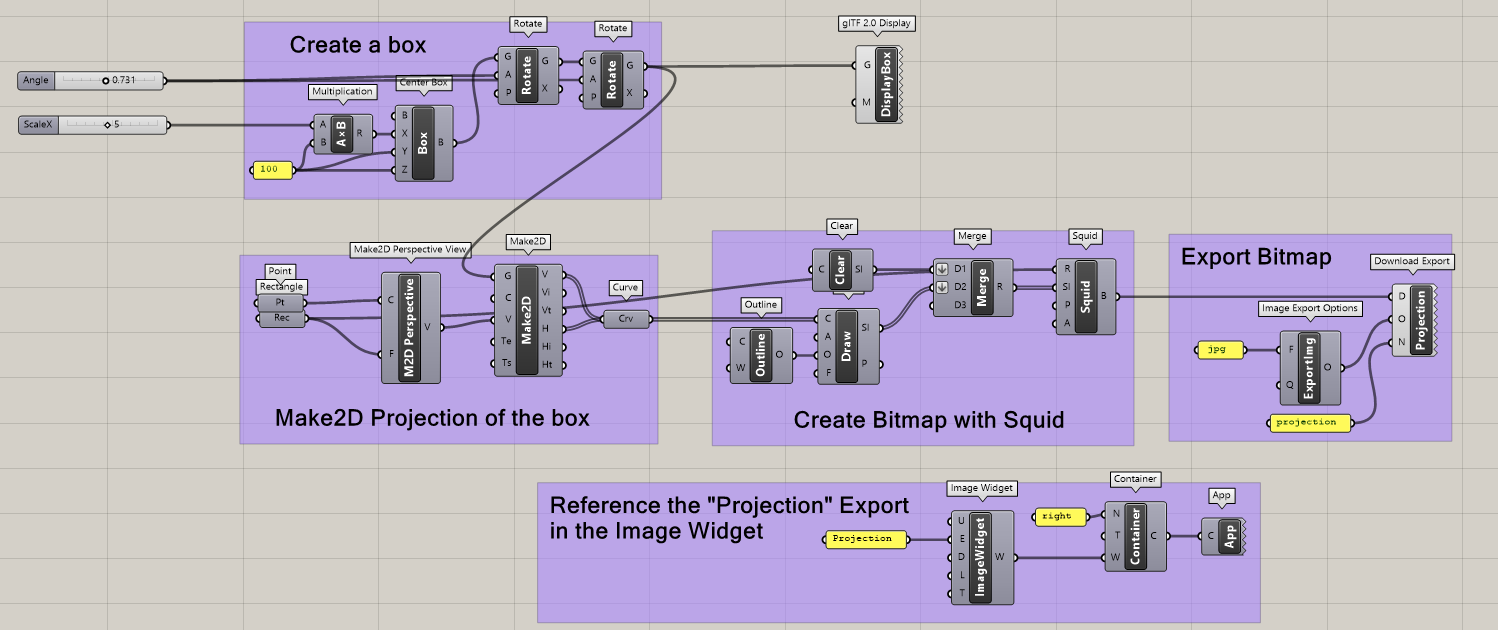Click the D1 input arrow on Merge
This screenshot has width=1498, height=630.
942,269
